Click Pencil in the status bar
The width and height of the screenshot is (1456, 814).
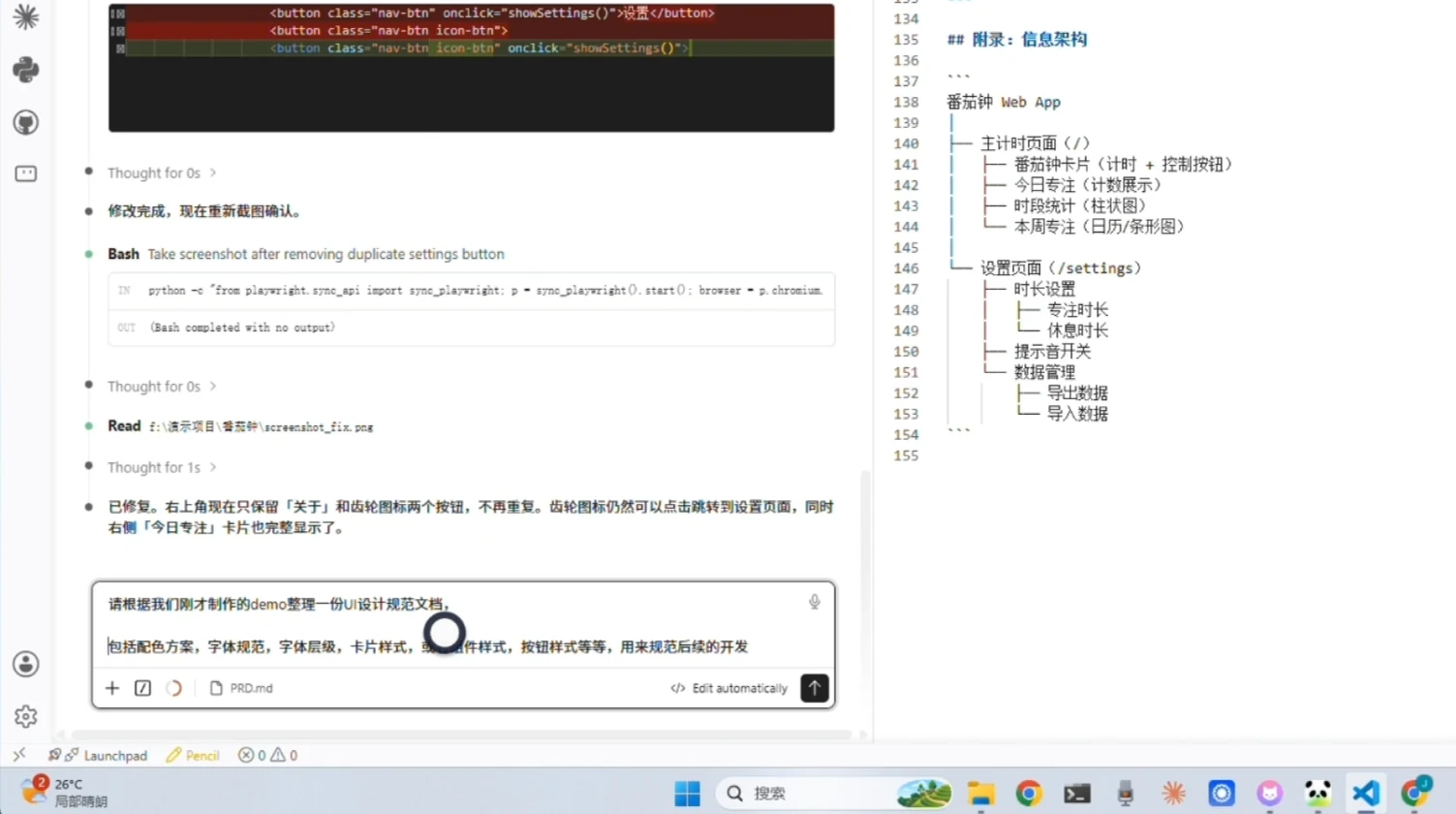pos(193,756)
